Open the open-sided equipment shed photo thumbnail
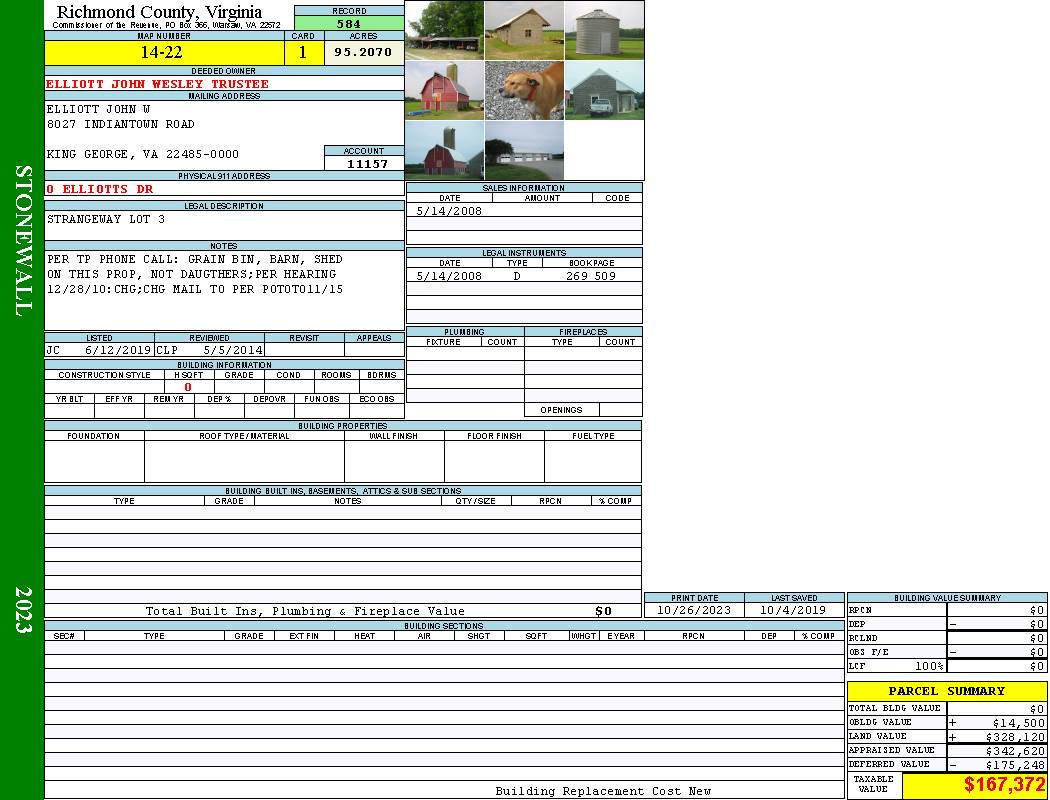1050x800 pixels. (445, 30)
